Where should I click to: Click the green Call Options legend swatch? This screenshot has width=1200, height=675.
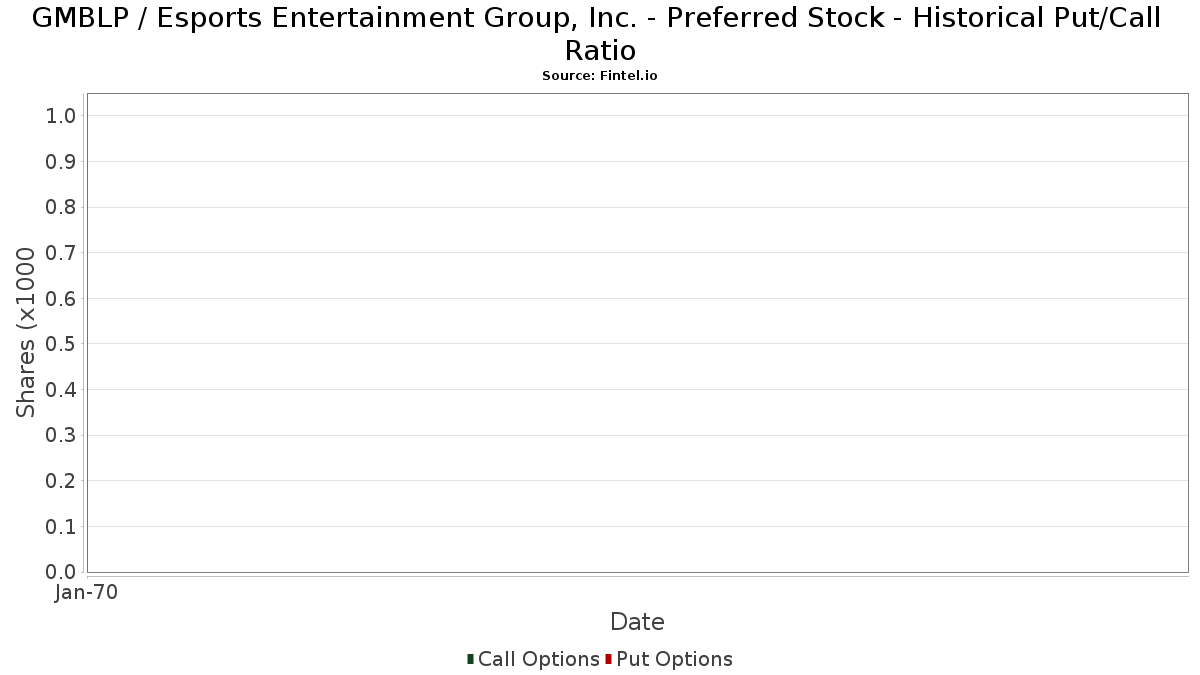tap(470, 659)
